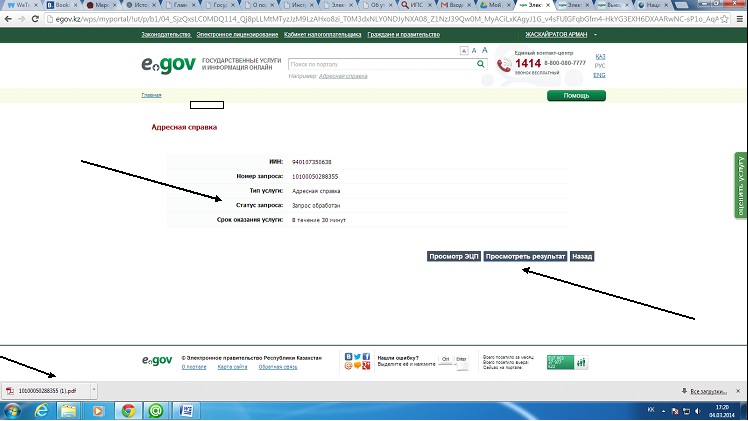Select the largest font size 'A' icon
This screenshot has height=421, width=748.
[x=485, y=49]
